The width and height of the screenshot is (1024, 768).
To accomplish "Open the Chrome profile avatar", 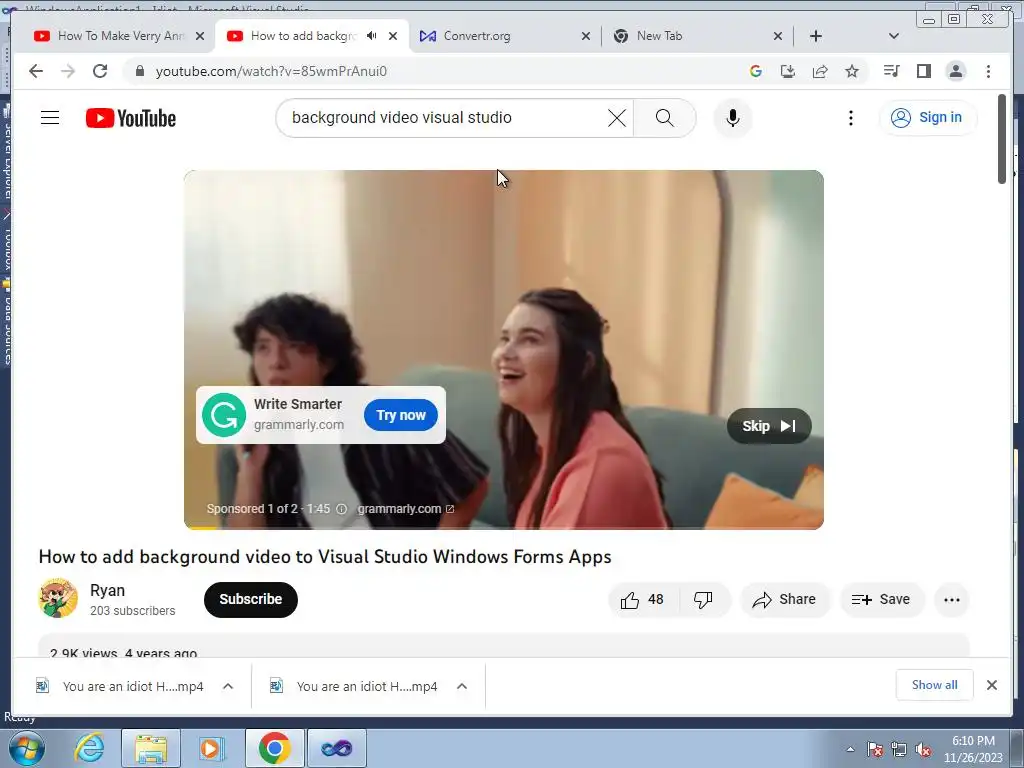I will pos(955,71).
